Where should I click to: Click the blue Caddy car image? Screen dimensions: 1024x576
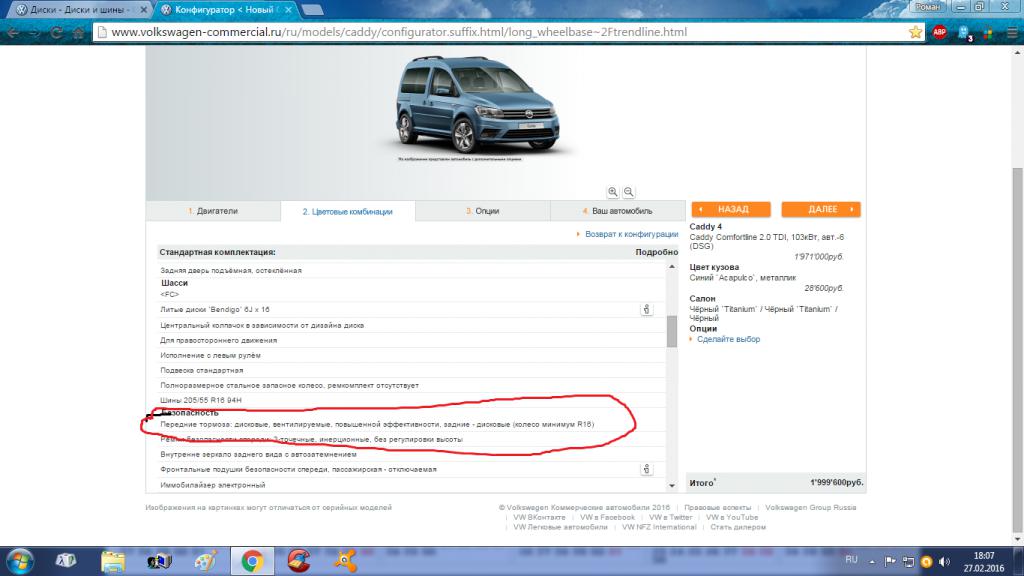(477, 106)
